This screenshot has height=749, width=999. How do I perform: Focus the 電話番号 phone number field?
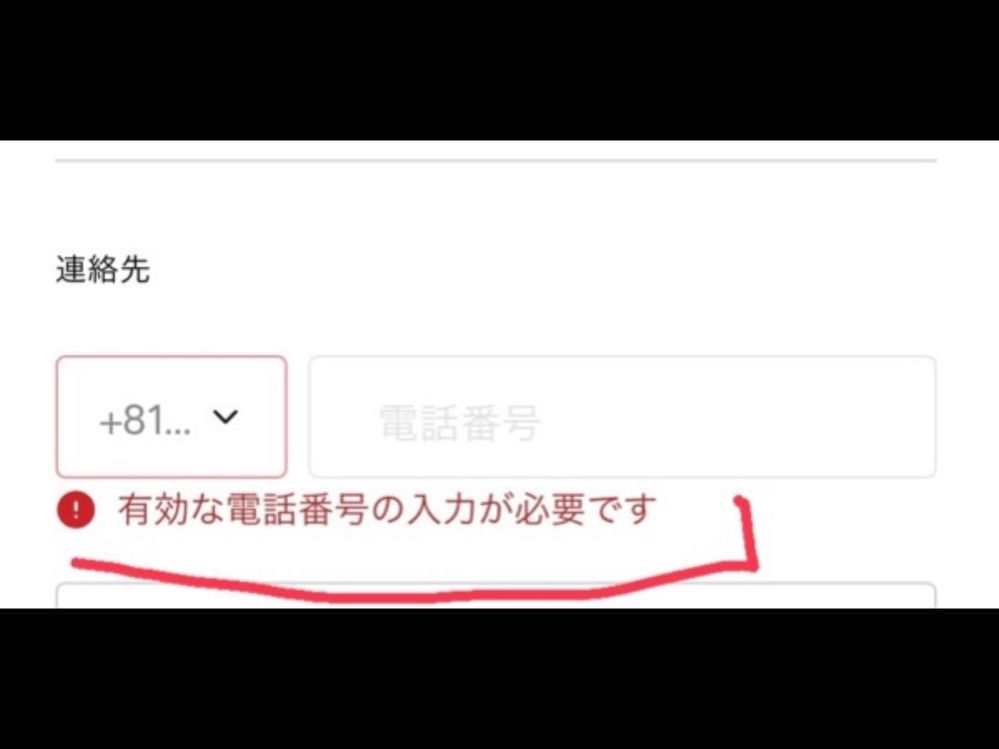pyautogui.click(x=622, y=417)
